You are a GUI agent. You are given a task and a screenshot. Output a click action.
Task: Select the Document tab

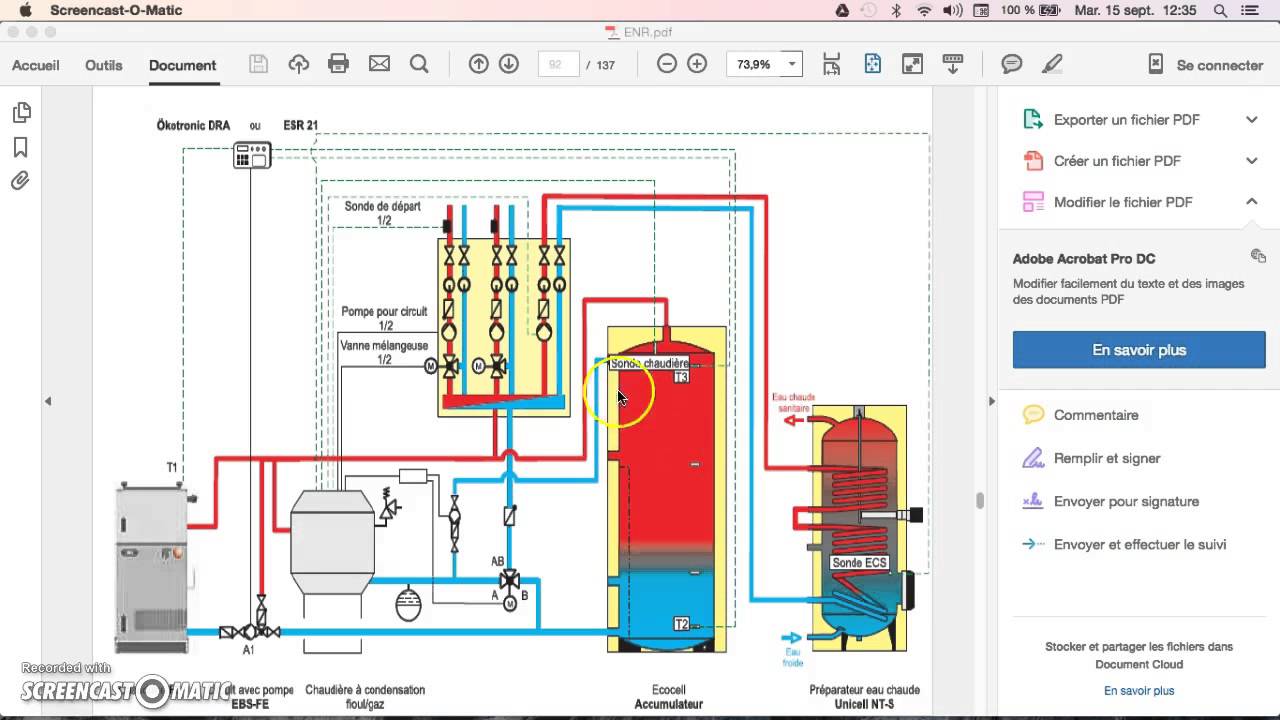[182, 65]
